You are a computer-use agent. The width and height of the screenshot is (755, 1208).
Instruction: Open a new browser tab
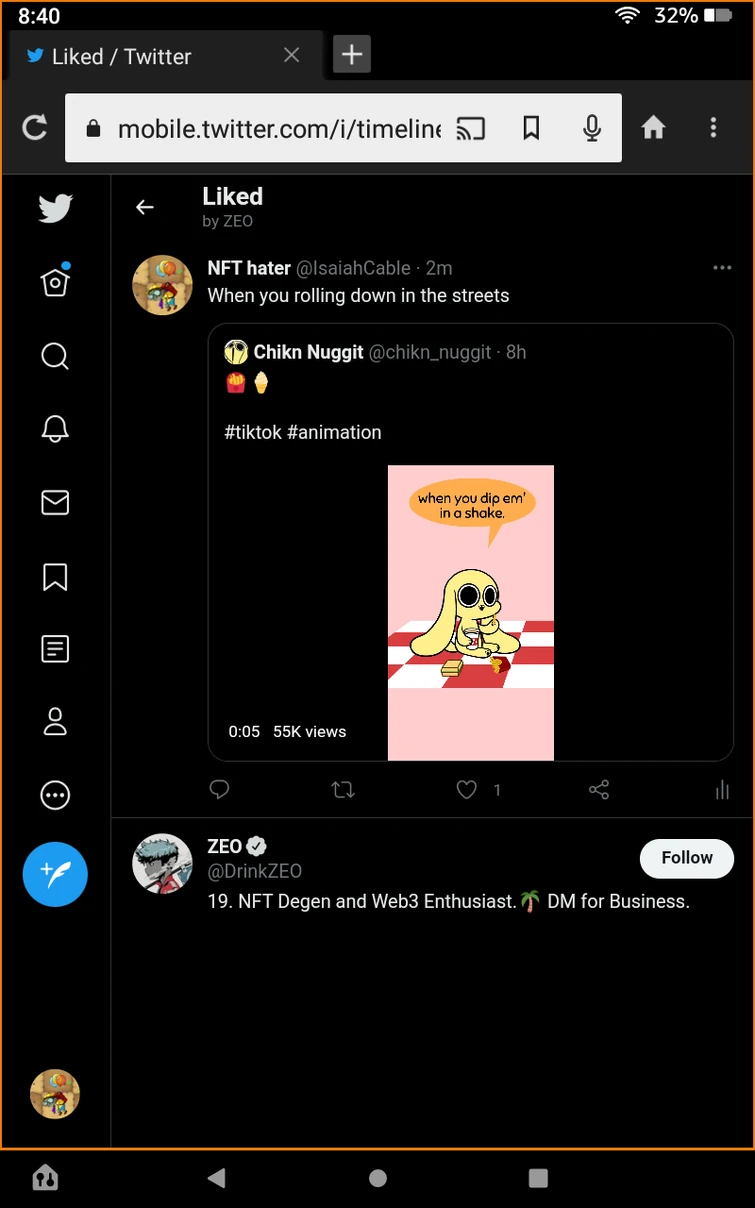pyautogui.click(x=351, y=55)
